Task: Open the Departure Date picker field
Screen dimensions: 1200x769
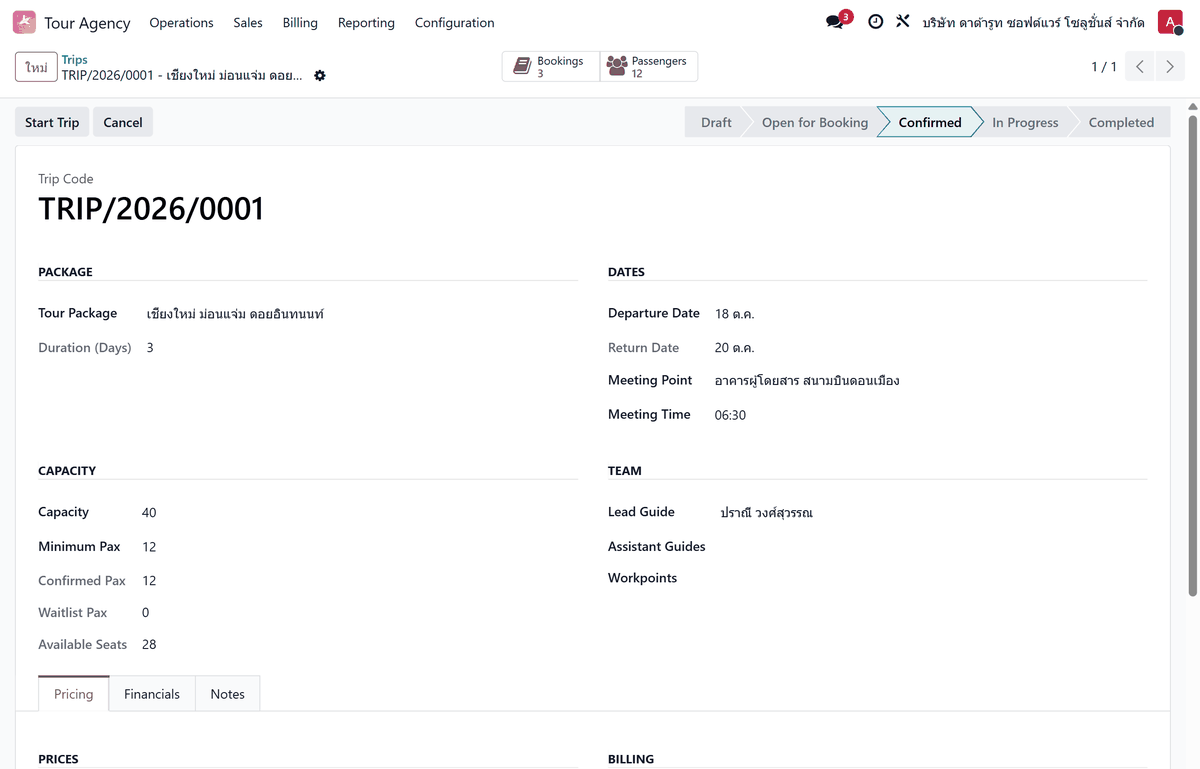Action: pyautogui.click(x=930, y=314)
